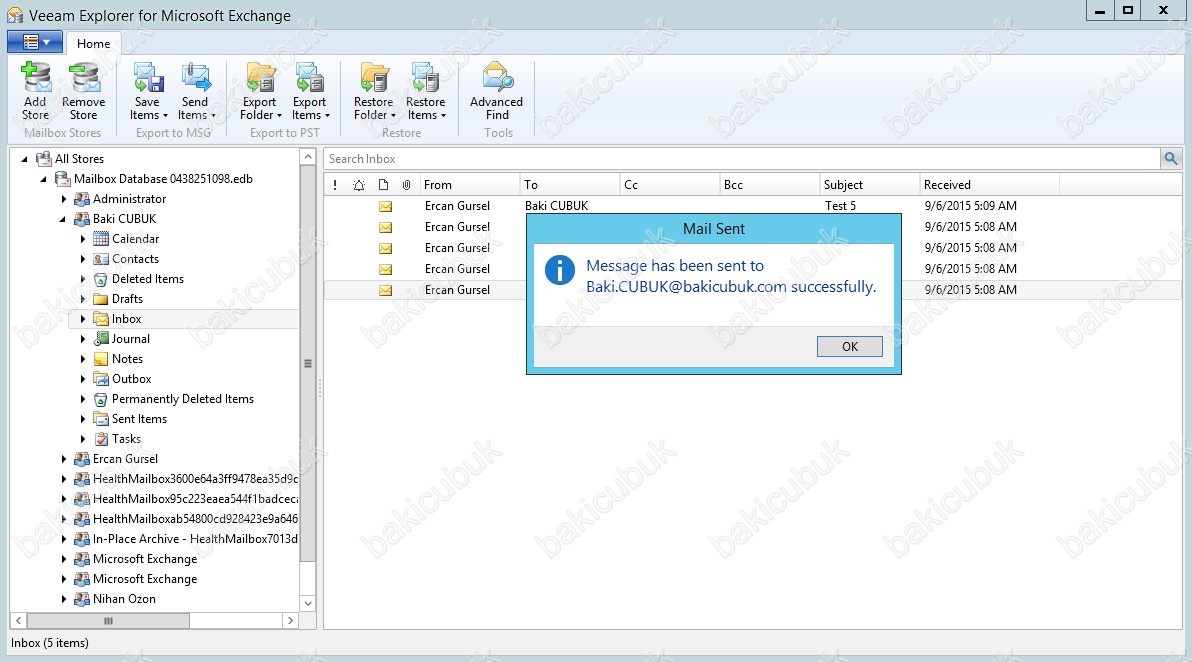Click the Baki CUBUK recipient cell

[x=556, y=206]
